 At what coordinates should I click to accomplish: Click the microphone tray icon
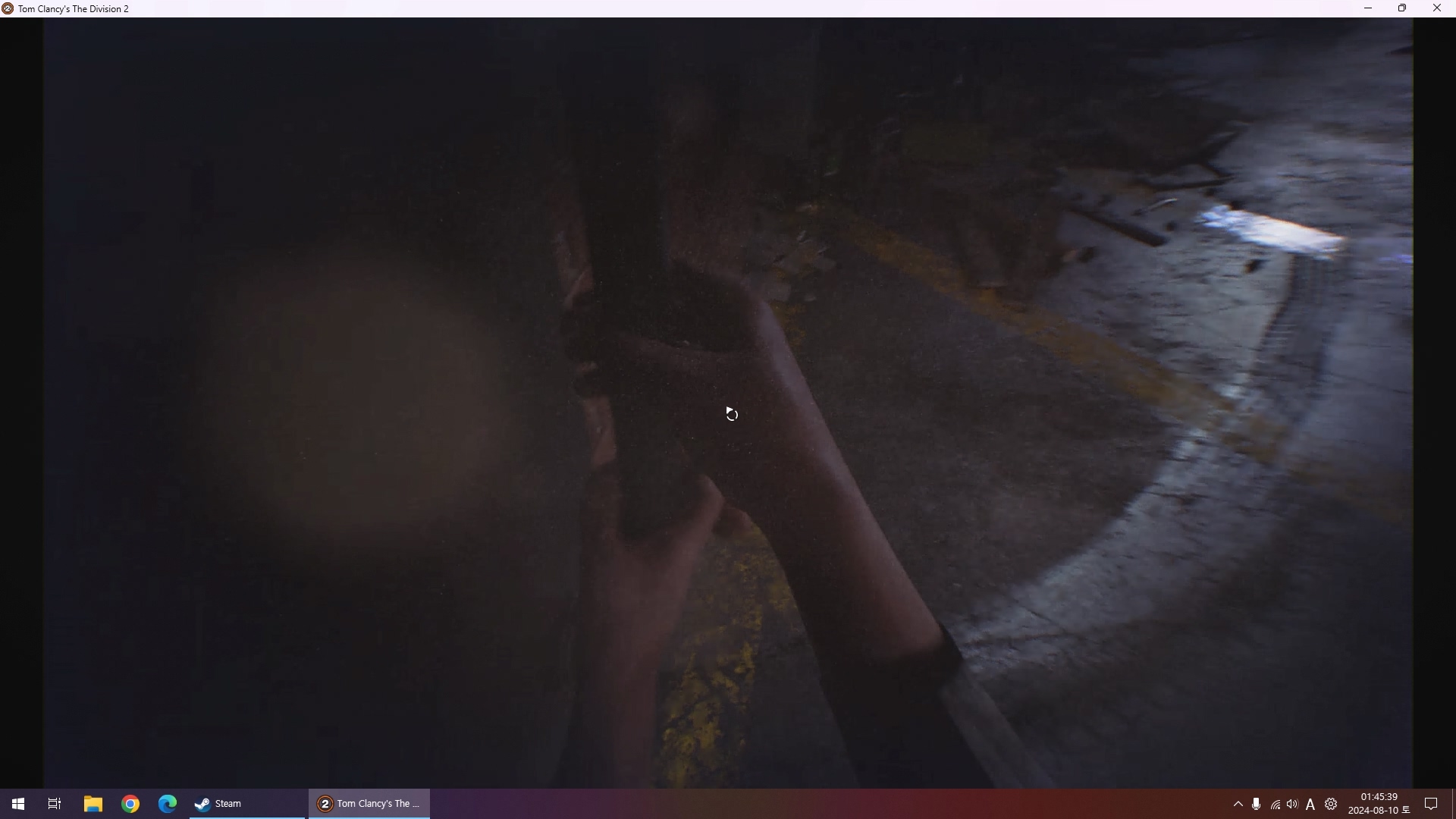(x=1257, y=804)
